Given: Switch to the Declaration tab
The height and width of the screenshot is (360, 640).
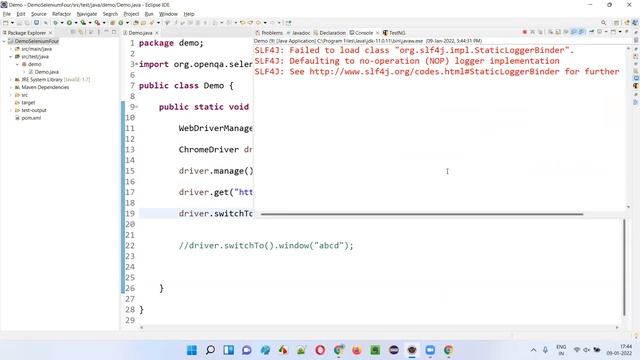Looking at the screenshot, I should coord(330,33).
